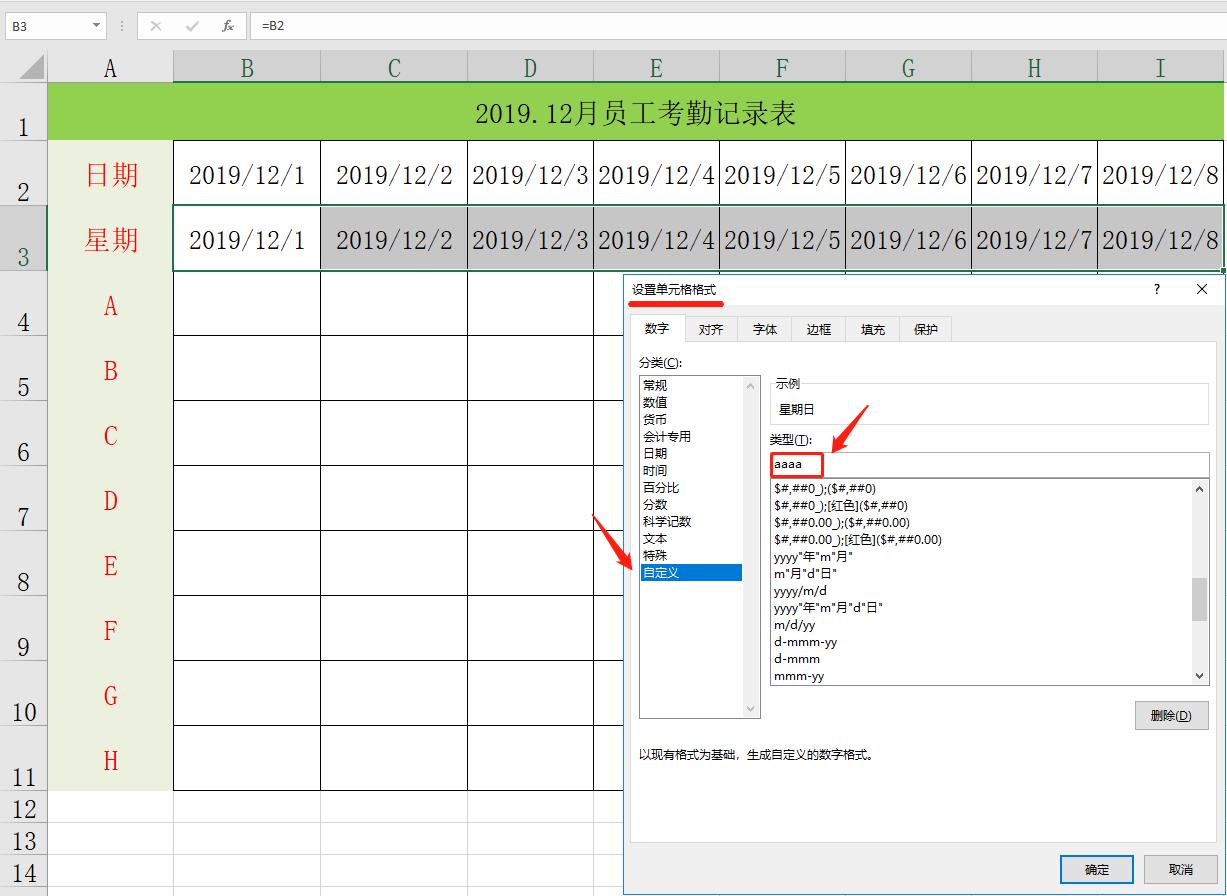This screenshot has height=896, width=1227.
Task: Select column header D in the worksheet
Action: [529, 67]
